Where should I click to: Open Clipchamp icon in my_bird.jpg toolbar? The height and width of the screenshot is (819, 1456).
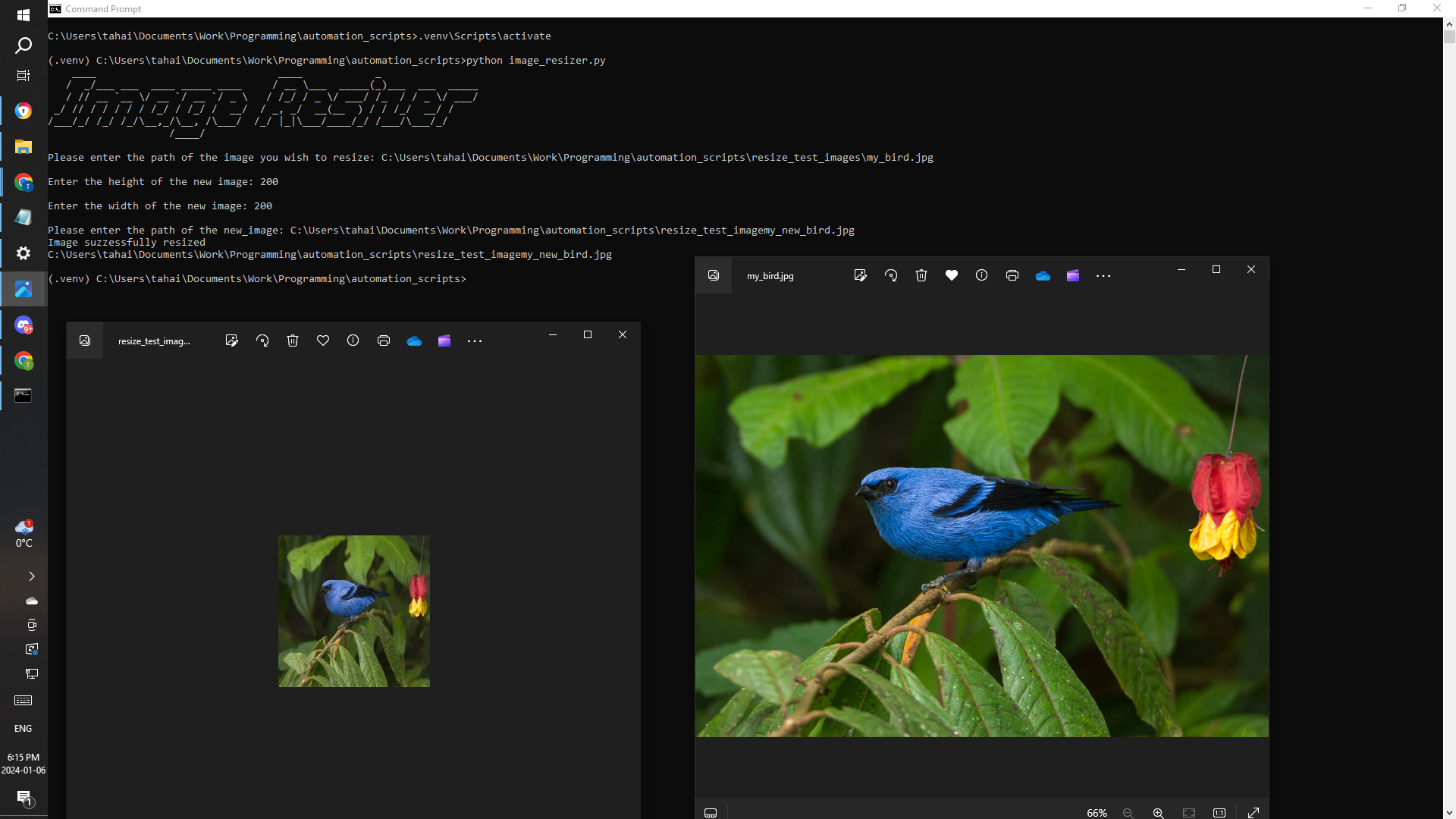click(x=1072, y=276)
